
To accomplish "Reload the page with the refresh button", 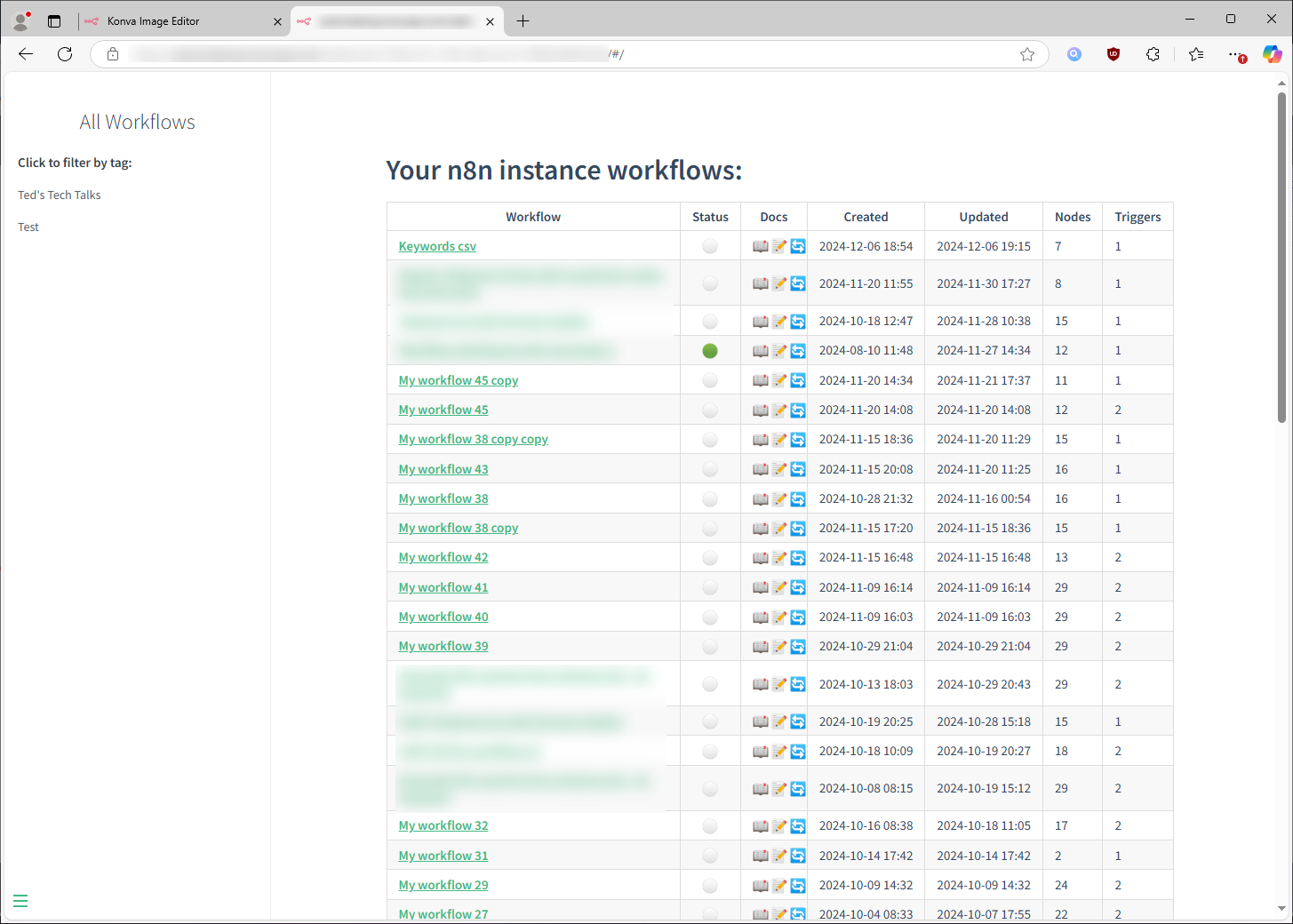I will [x=65, y=54].
